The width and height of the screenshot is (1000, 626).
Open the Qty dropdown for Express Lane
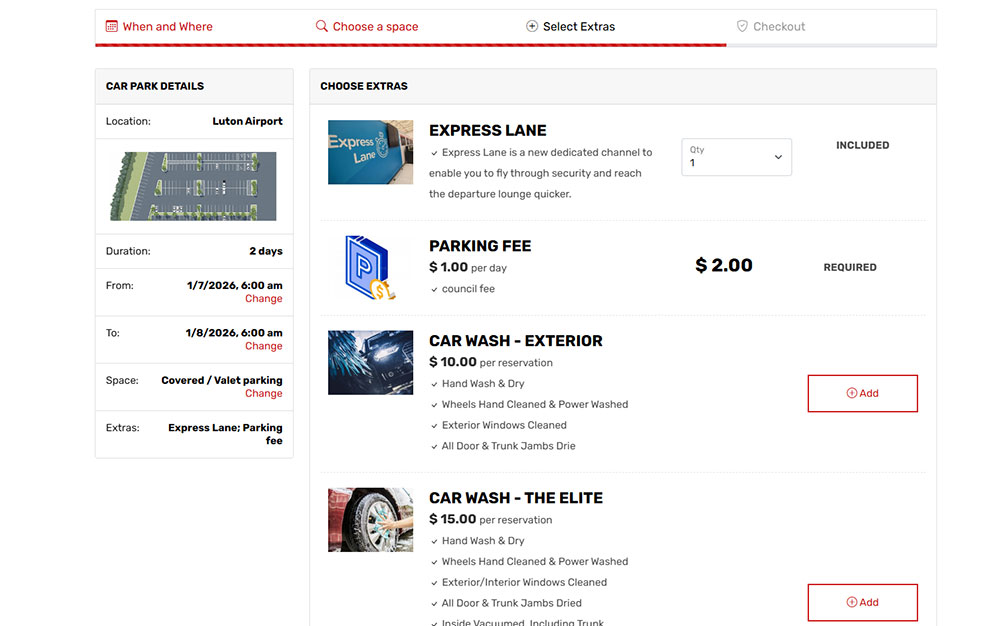tap(736, 157)
